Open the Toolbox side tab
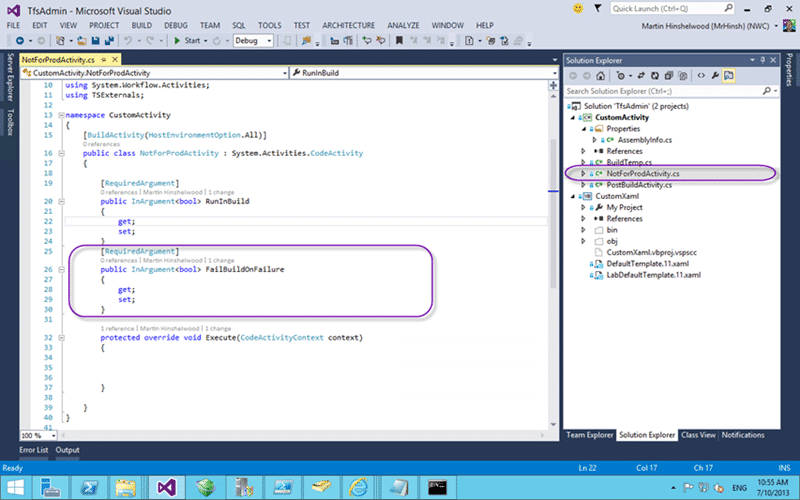This screenshot has height=500, width=800. pyautogui.click(x=10, y=122)
